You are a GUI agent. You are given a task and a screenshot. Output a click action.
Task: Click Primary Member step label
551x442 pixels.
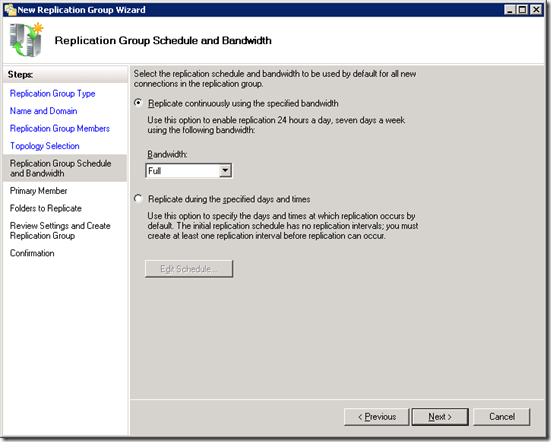[38, 191]
